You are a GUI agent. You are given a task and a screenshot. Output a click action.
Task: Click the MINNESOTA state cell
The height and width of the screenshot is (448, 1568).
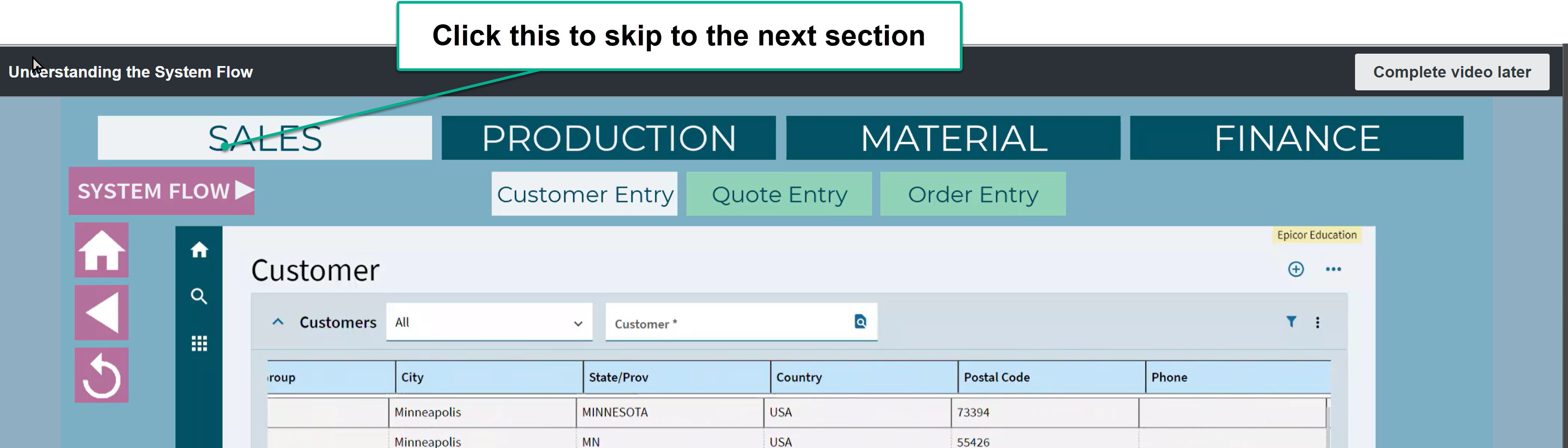[x=670, y=412]
